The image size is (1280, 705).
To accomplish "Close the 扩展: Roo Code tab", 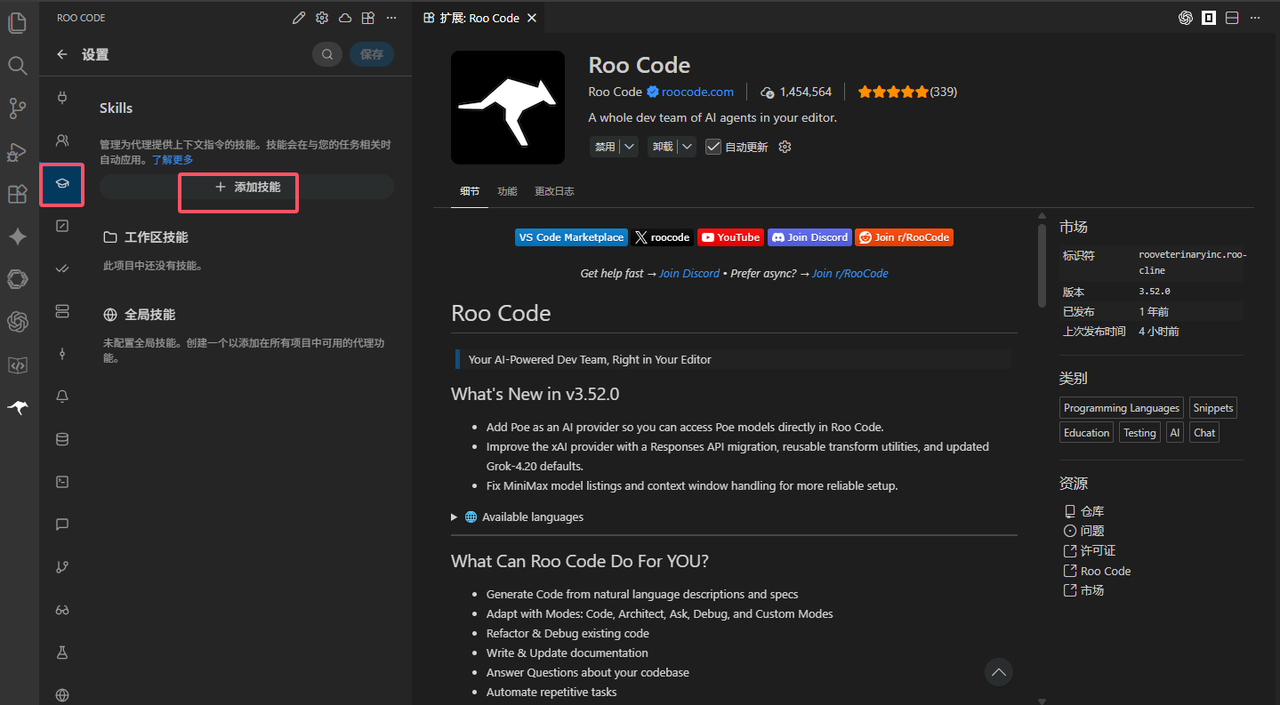I will [x=531, y=18].
